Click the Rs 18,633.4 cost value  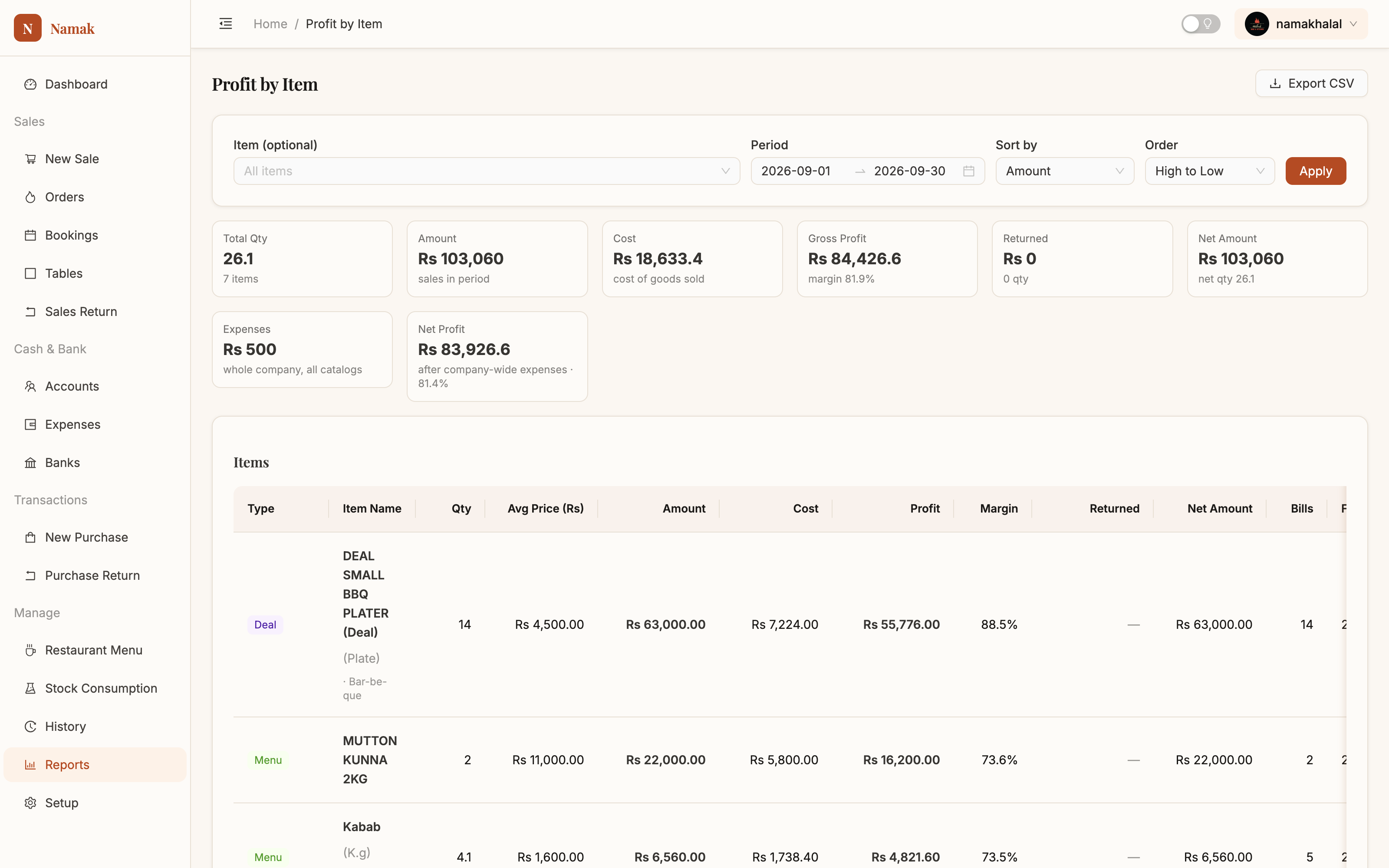pyautogui.click(x=658, y=259)
